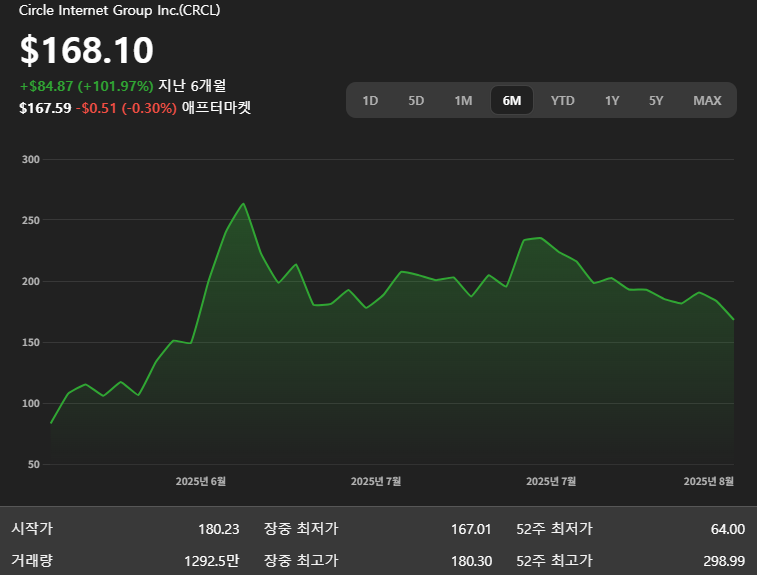Image resolution: width=757 pixels, height=575 pixels.
Task: Switch chart to 1Y range
Action: point(612,100)
